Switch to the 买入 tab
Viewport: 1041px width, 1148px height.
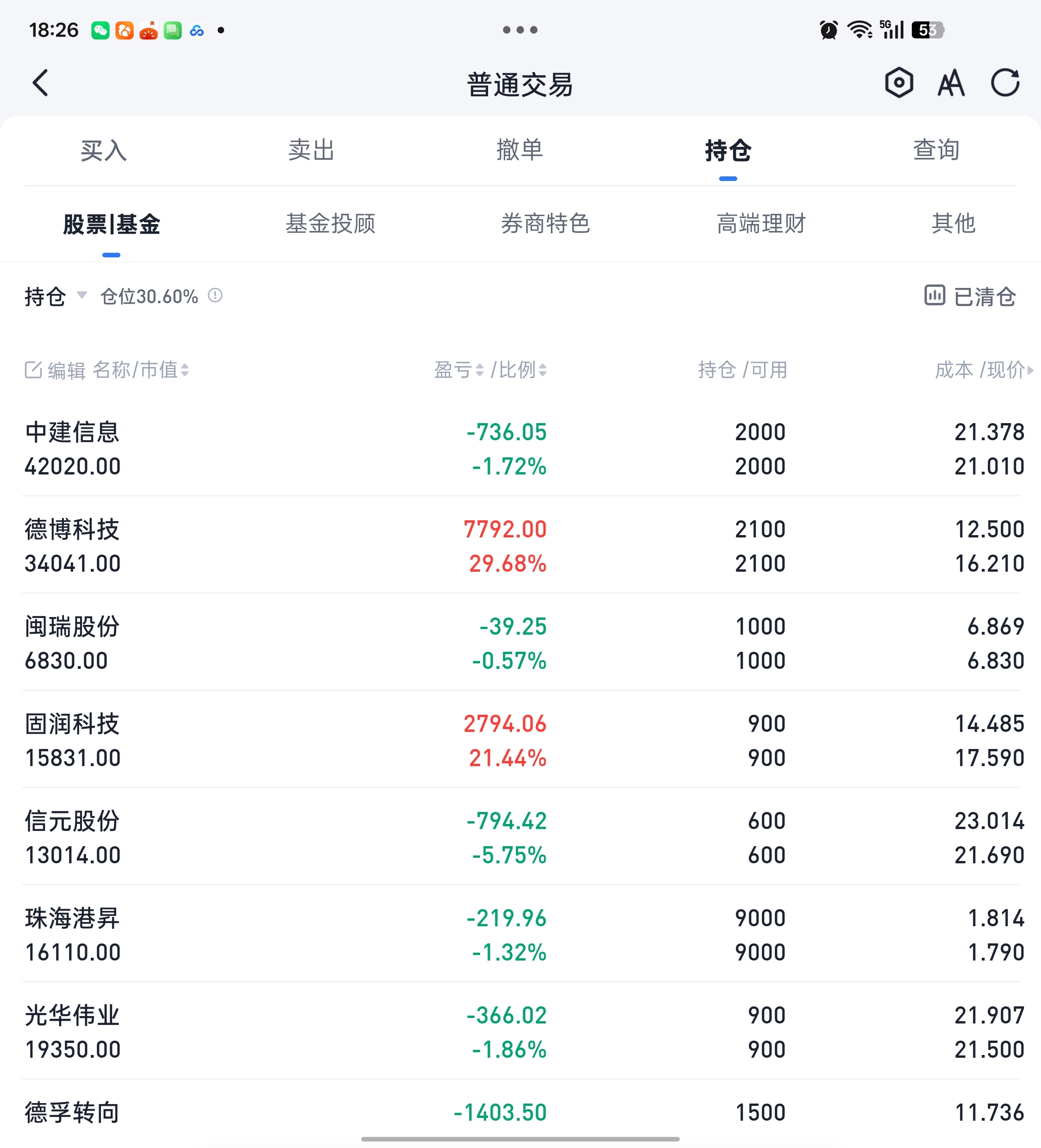pos(103,150)
